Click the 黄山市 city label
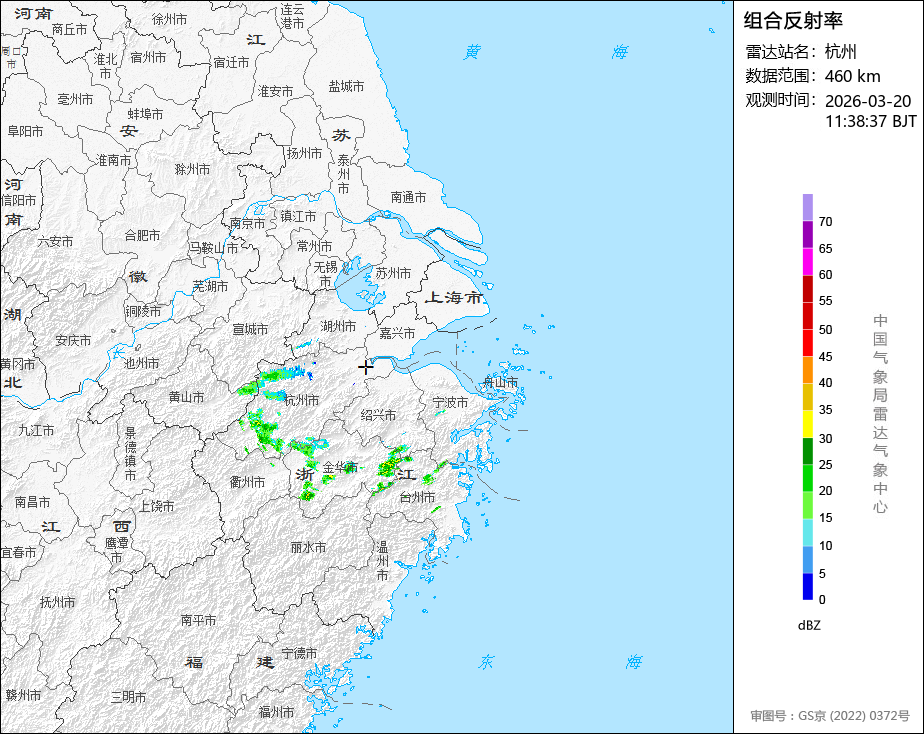Viewport: 924px width, 734px height. pos(186,398)
